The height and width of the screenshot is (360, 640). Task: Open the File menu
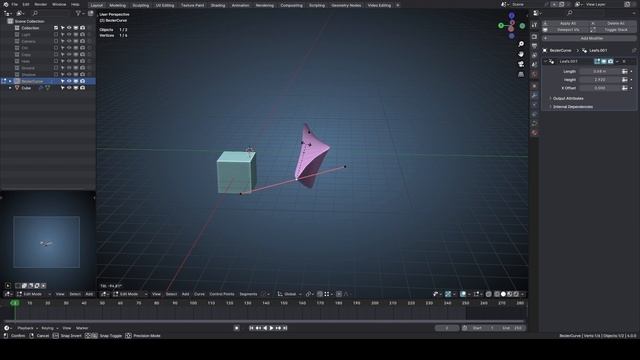point(15,4)
